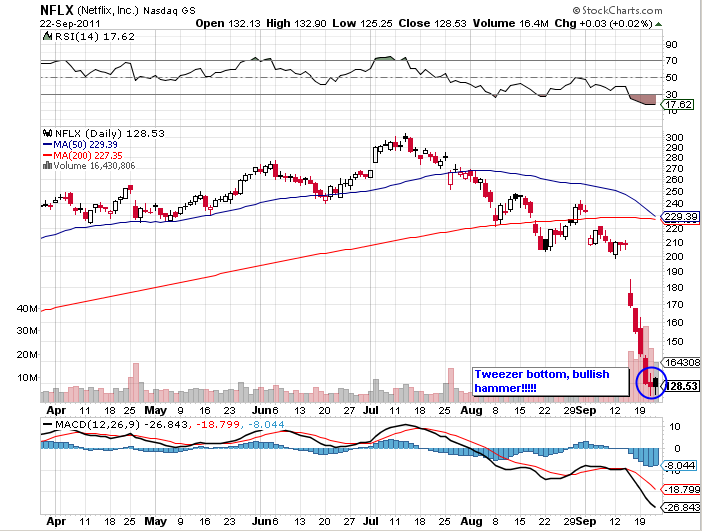This screenshot has height=531, width=704.
Task: Click the NFLX (Daily) candlestick legend icon
Action: pyautogui.click(x=45, y=131)
